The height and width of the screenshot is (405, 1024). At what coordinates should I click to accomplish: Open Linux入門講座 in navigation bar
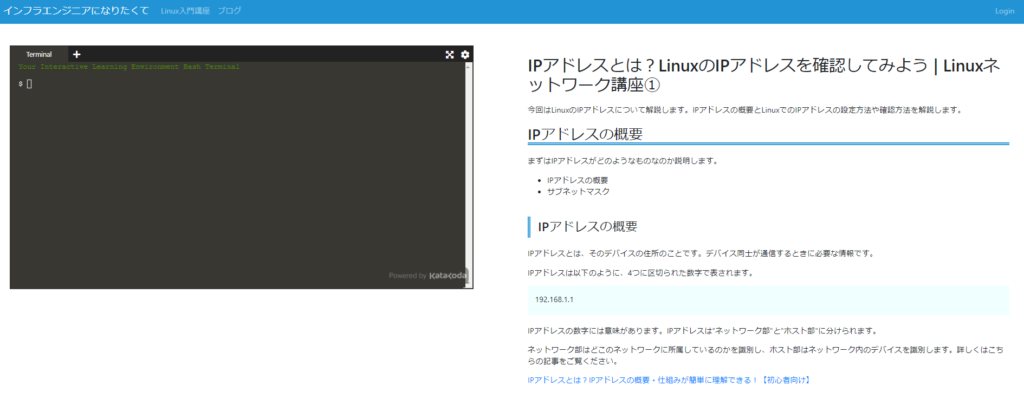[185, 11]
